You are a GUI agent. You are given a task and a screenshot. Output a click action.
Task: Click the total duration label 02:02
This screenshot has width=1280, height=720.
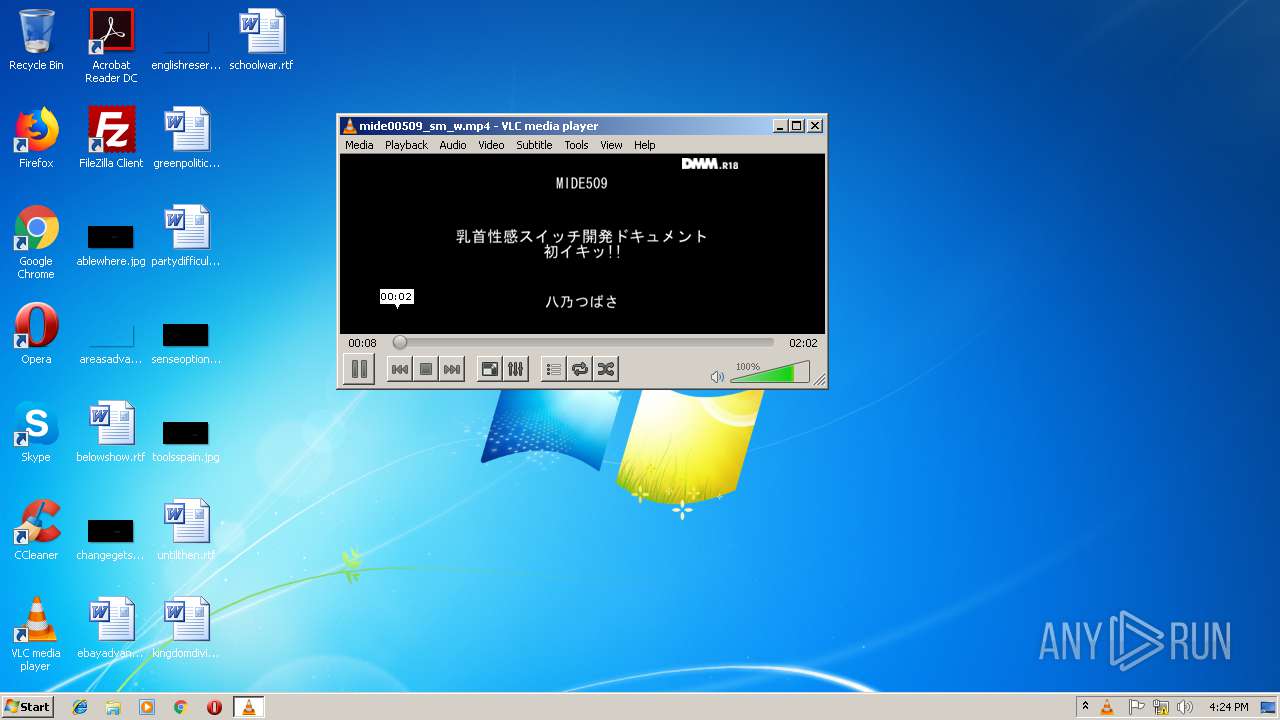(x=803, y=343)
